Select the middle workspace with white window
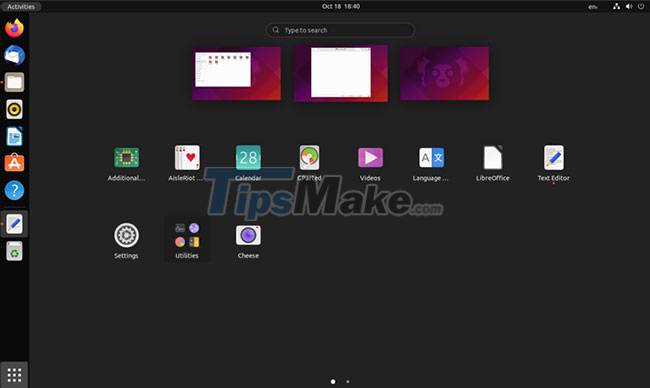The width and height of the screenshot is (650, 388). point(341,73)
